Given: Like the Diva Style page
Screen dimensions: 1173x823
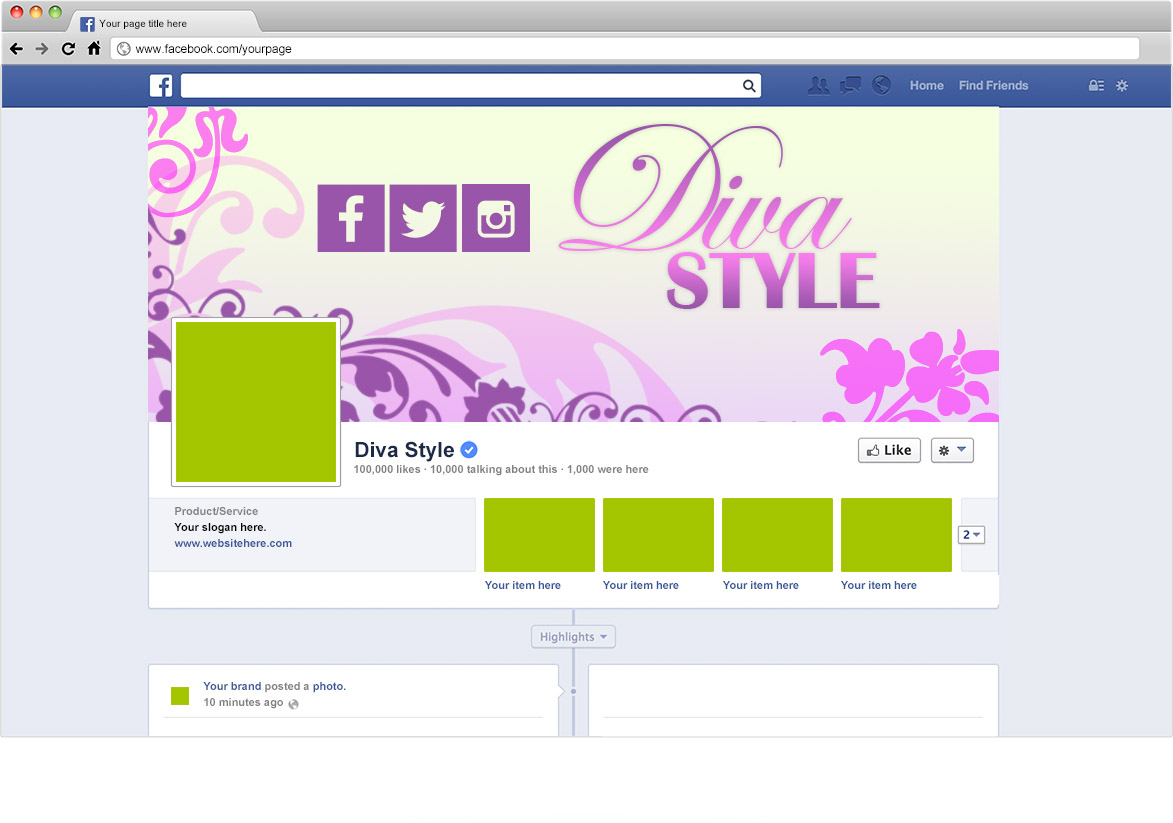Looking at the screenshot, I should [889, 450].
